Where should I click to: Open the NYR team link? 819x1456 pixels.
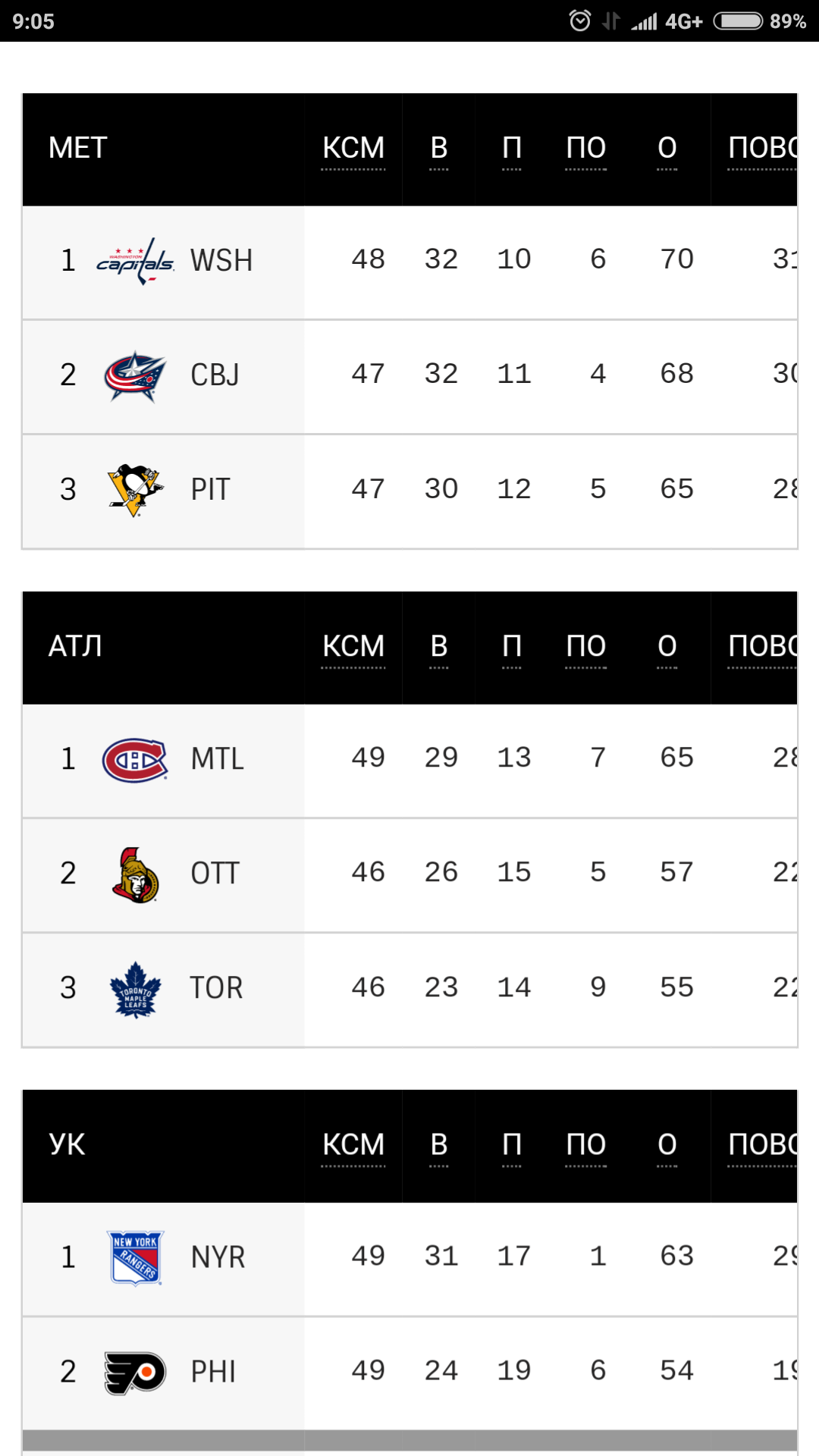[218, 1257]
